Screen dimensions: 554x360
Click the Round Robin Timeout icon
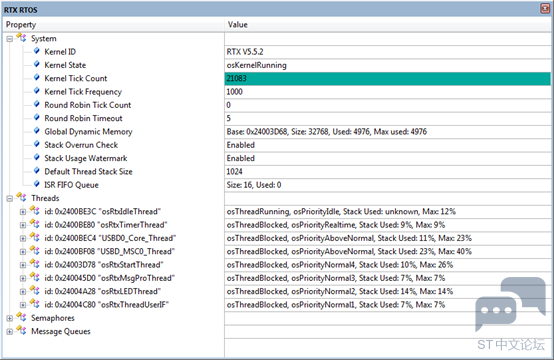37,118
